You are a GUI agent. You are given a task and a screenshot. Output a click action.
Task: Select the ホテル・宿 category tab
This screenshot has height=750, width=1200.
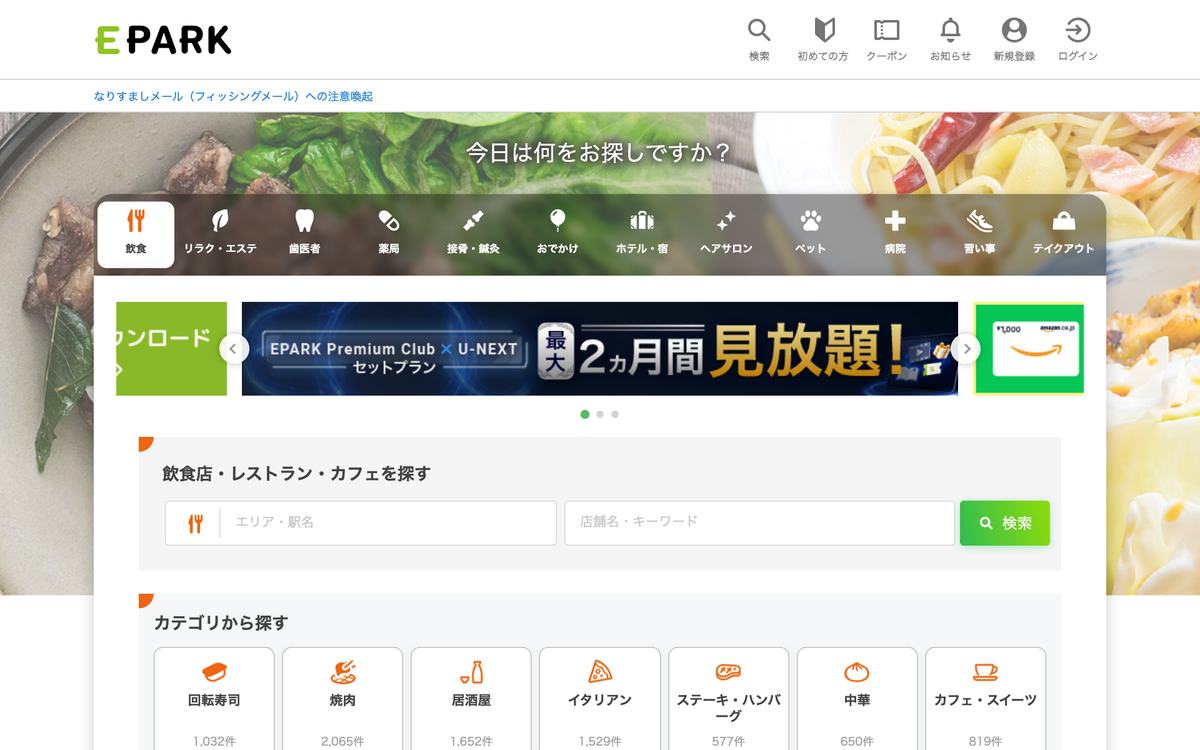click(x=642, y=234)
